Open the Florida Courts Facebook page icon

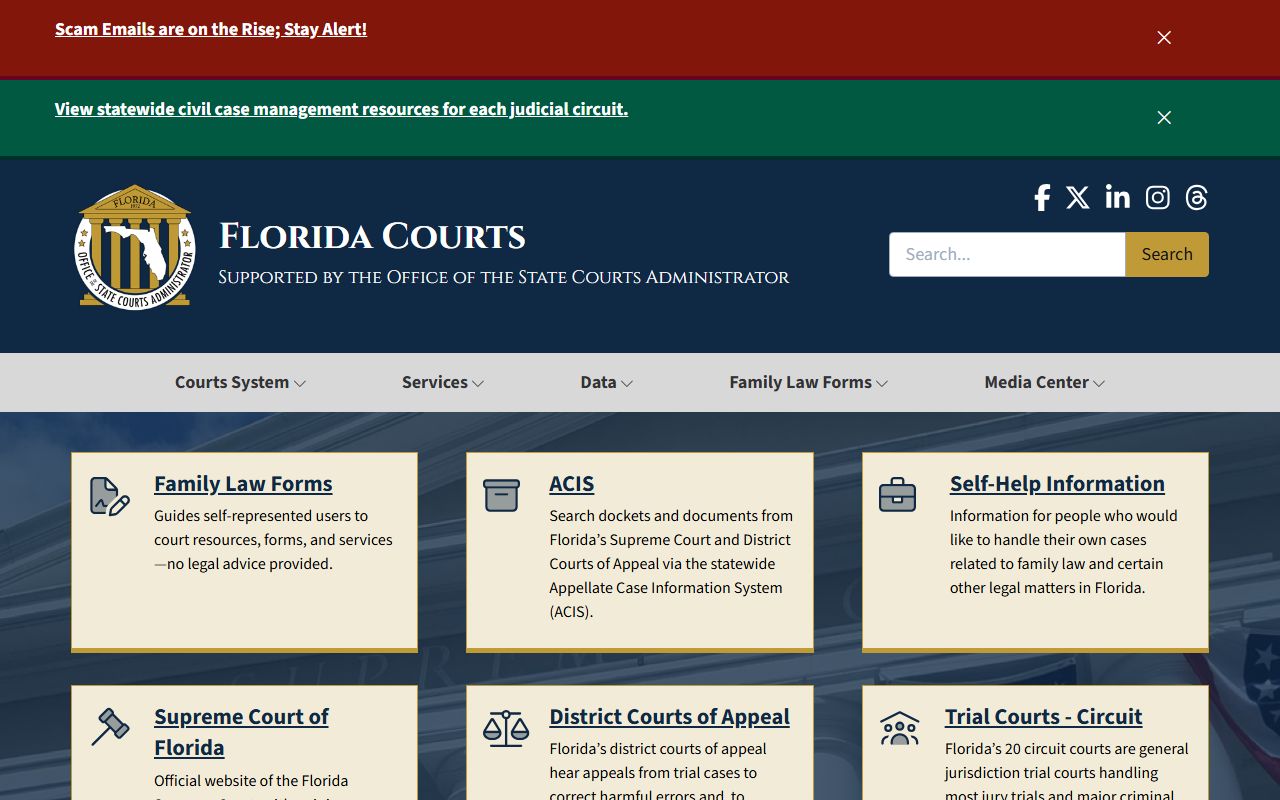pyautogui.click(x=1042, y=198)
